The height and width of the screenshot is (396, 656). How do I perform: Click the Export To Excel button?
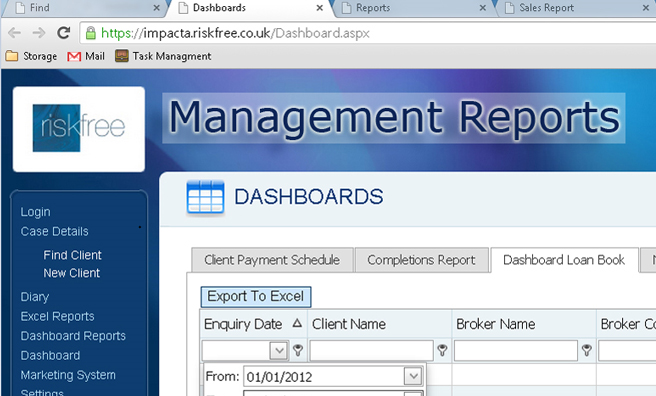click(x=256, y=296)
